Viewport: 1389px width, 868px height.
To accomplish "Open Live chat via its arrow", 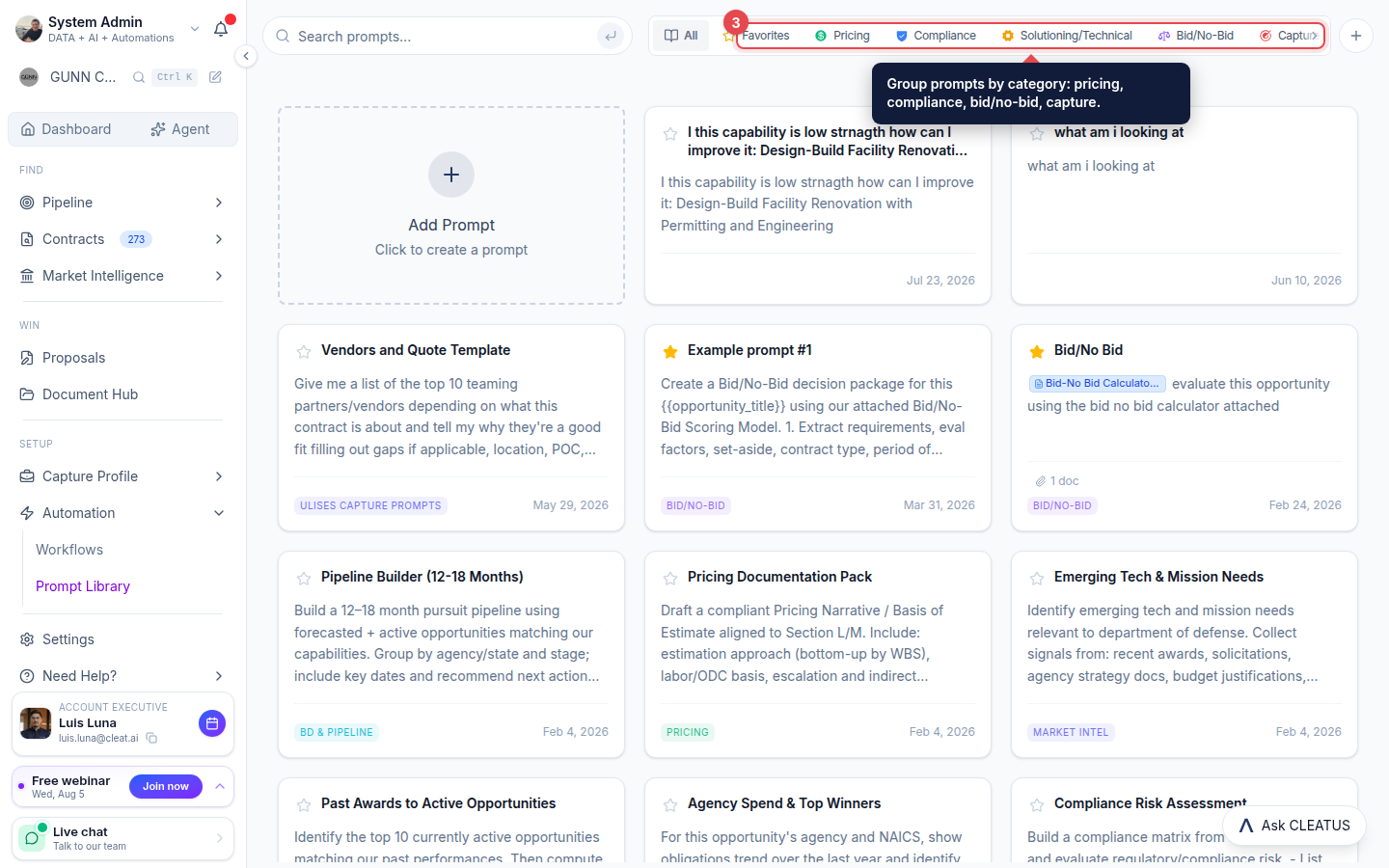I will pyautogui.click(x=220, y=838).
